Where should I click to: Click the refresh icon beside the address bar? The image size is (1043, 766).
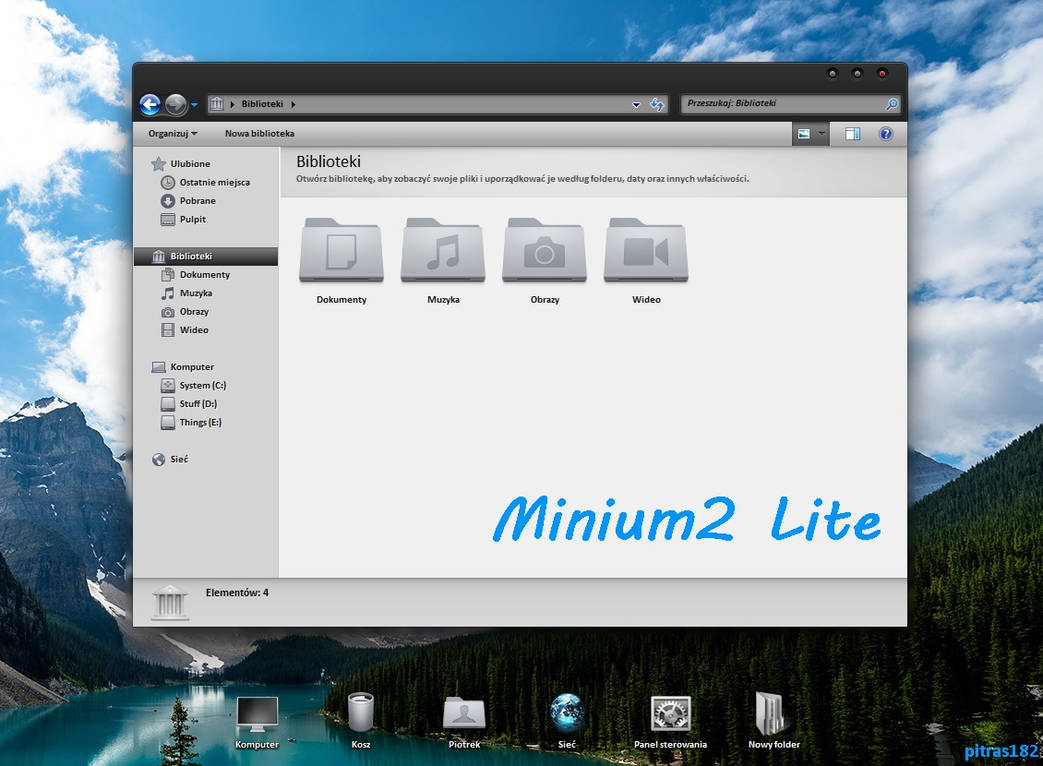tap(657, 104)
